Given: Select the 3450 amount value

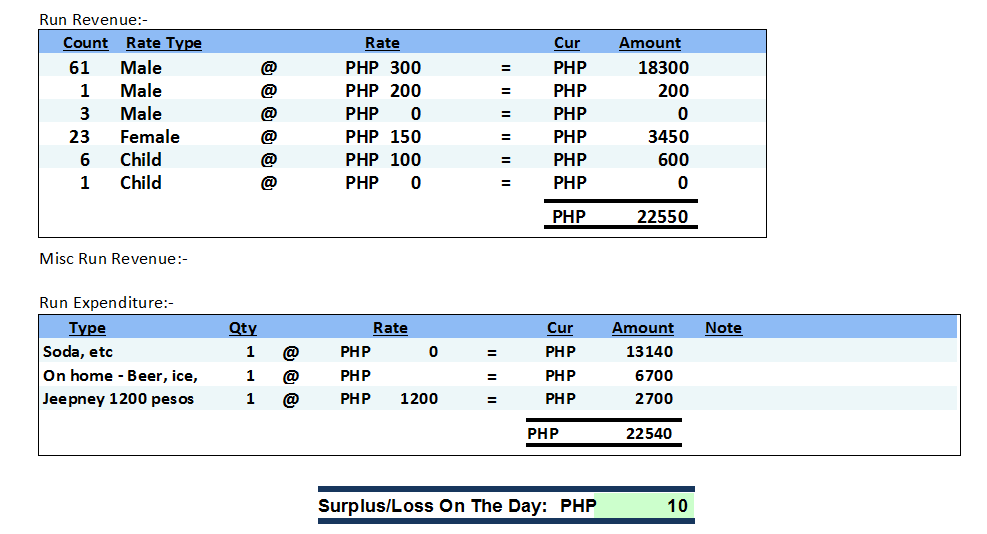Looking at the screenshot, I should click(x=668, y=137).
